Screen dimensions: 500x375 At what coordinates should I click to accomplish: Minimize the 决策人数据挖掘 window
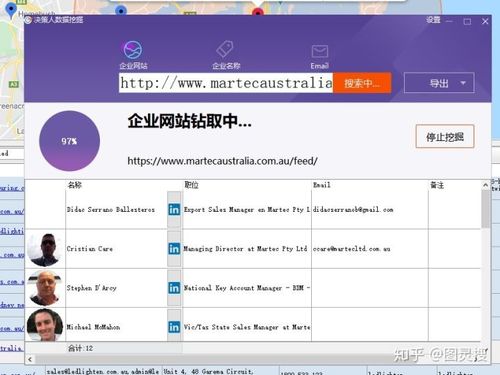click(449, 21)
